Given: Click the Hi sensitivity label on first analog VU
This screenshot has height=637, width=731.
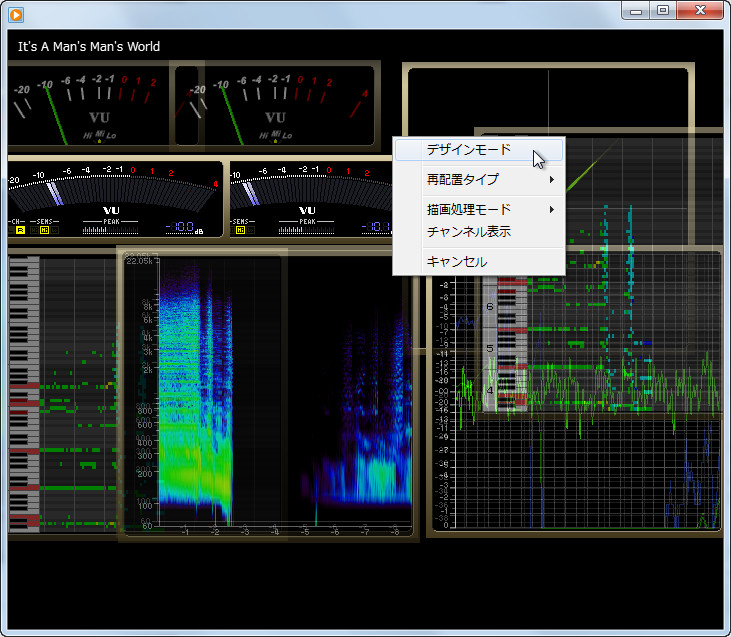Looking at the screenshot, I should (x=88, y=135).
